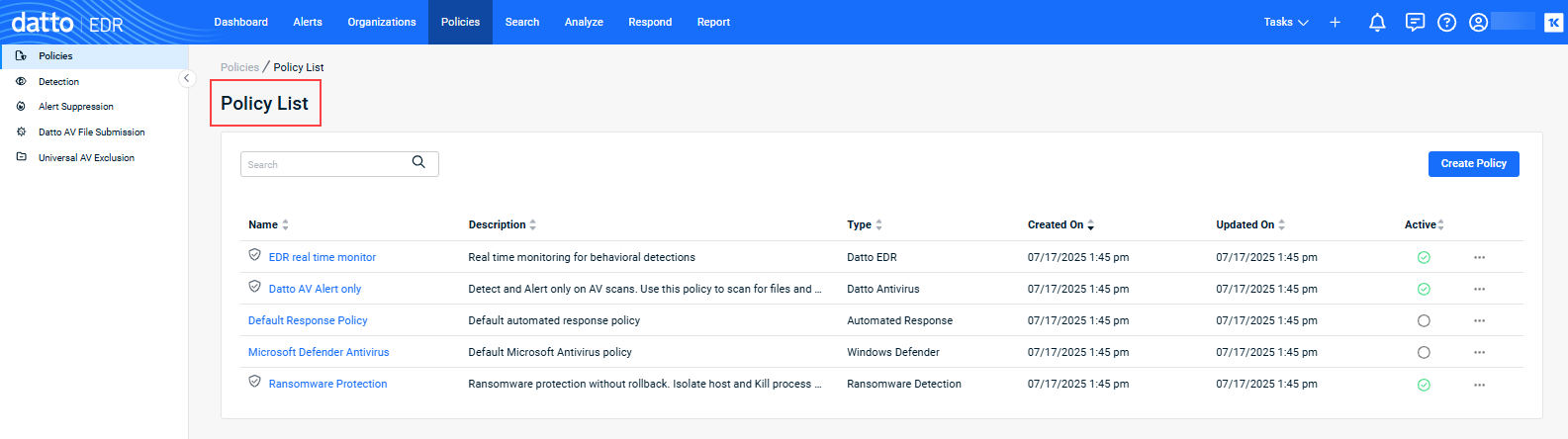Image resolution: width=1568 pixels, height=439 pixels.
Task: Sort table by Updated On column
Action: coord(1250,224)
